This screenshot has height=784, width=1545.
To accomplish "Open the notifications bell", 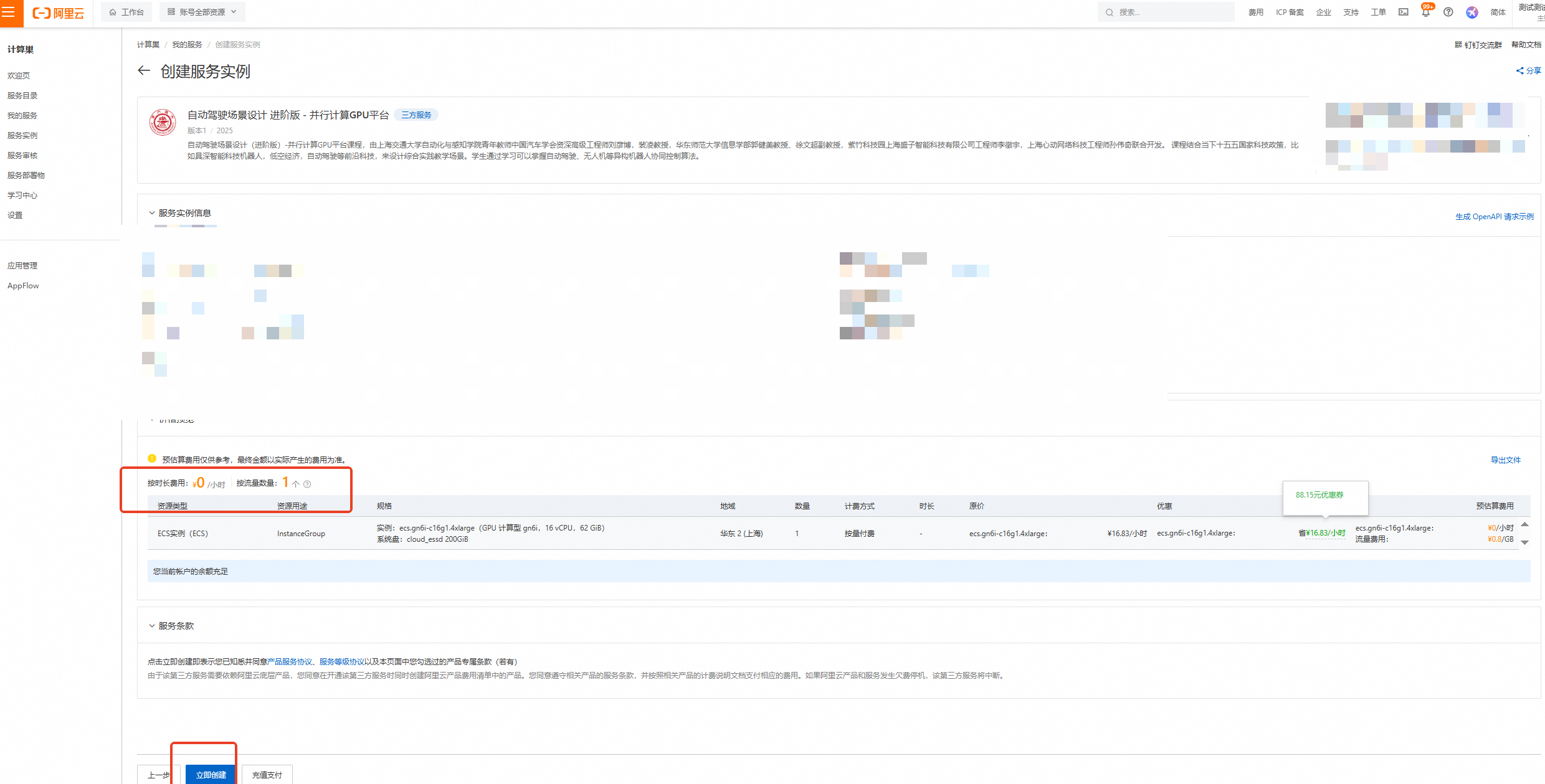I will pos(1425,12).
